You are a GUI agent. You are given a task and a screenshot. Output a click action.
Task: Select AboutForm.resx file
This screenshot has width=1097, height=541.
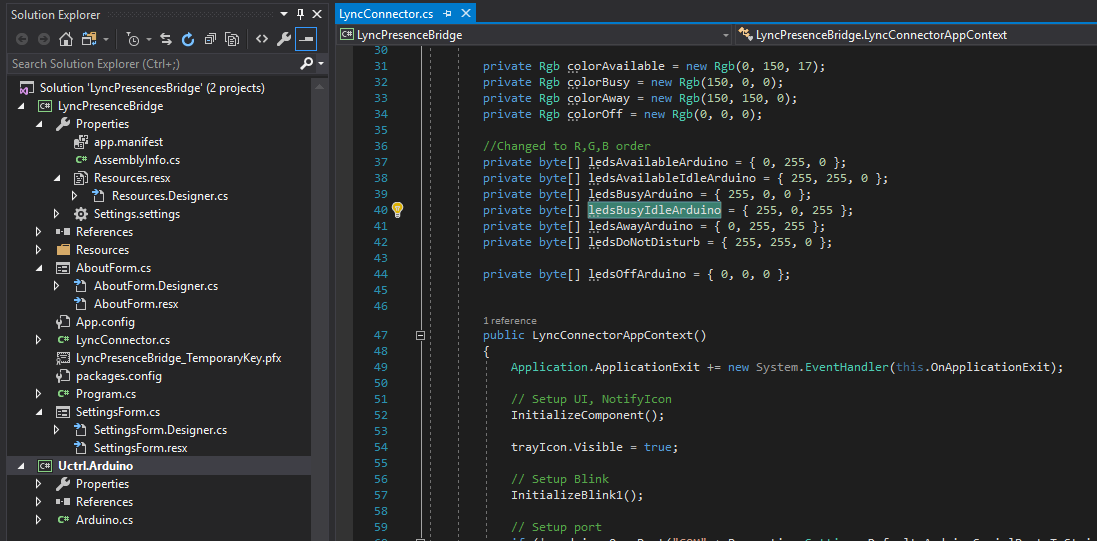coord(136,304)
